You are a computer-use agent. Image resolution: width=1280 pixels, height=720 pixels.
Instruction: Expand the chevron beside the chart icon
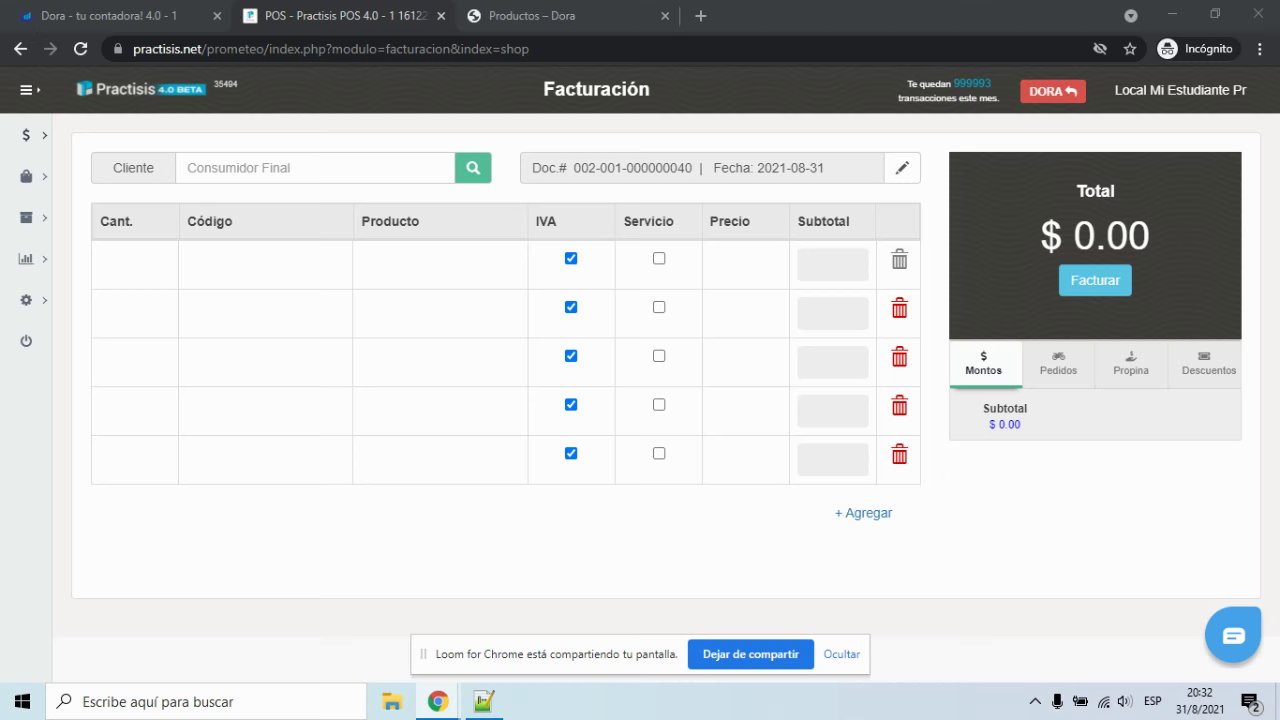[x=45, y=259]
